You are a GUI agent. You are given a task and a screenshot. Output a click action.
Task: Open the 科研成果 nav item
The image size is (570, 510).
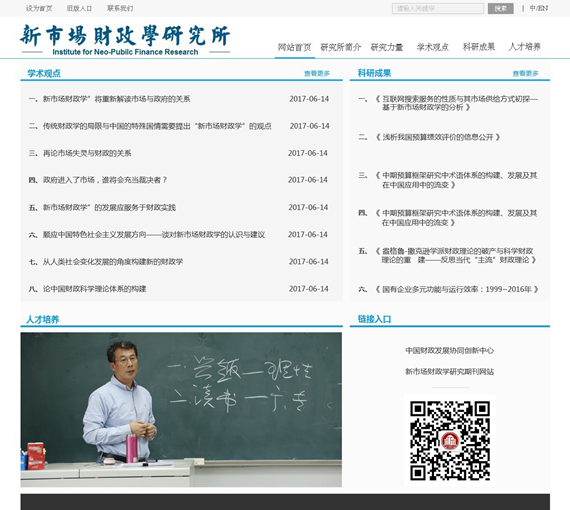point(479,47)
